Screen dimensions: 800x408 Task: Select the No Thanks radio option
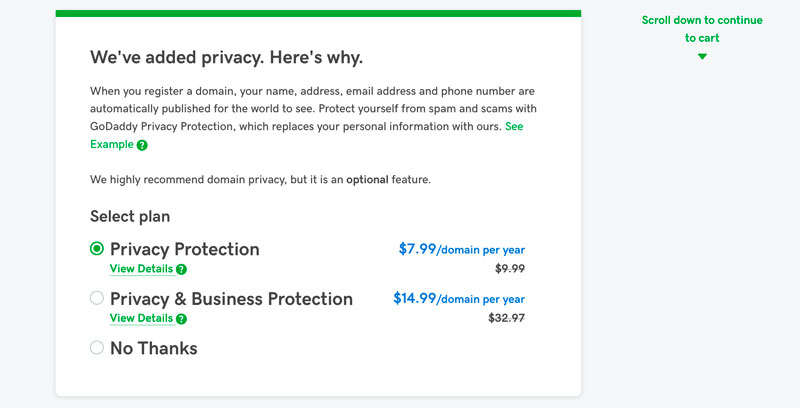97,348
